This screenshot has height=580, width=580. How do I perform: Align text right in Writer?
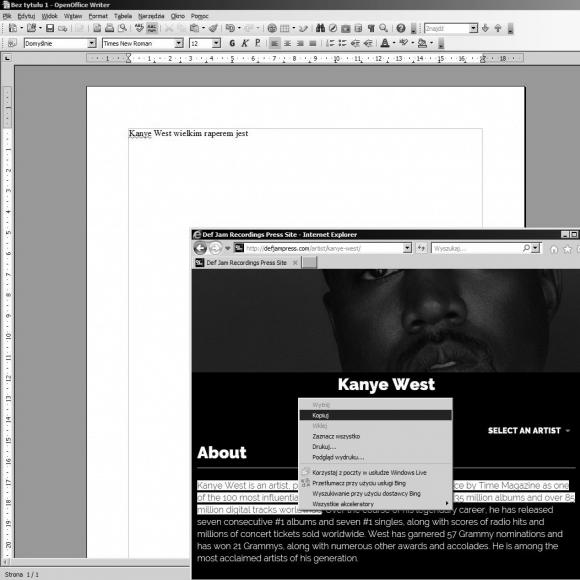[x=300, y=43]
